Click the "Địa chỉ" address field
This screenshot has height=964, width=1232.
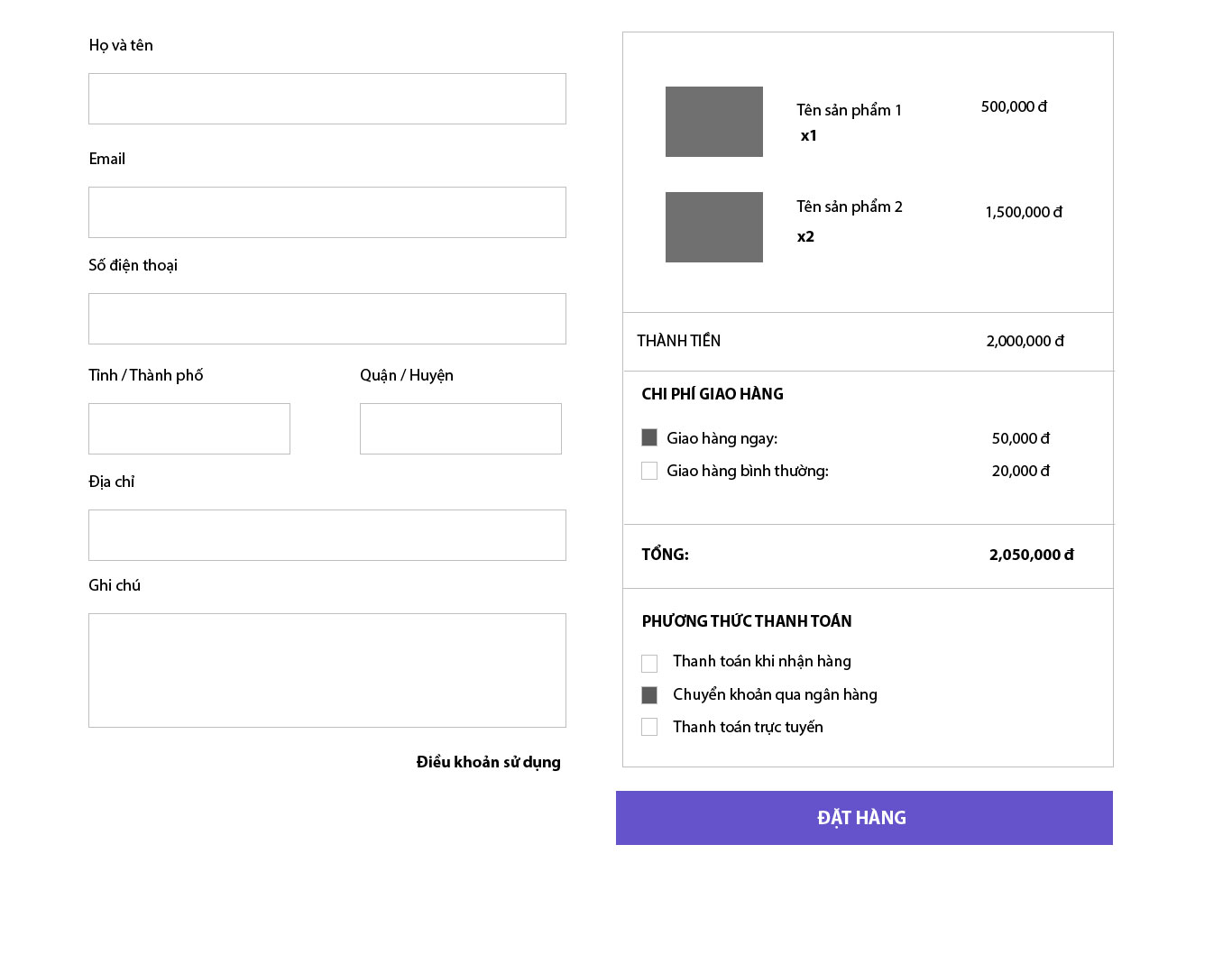pos(326,535)
